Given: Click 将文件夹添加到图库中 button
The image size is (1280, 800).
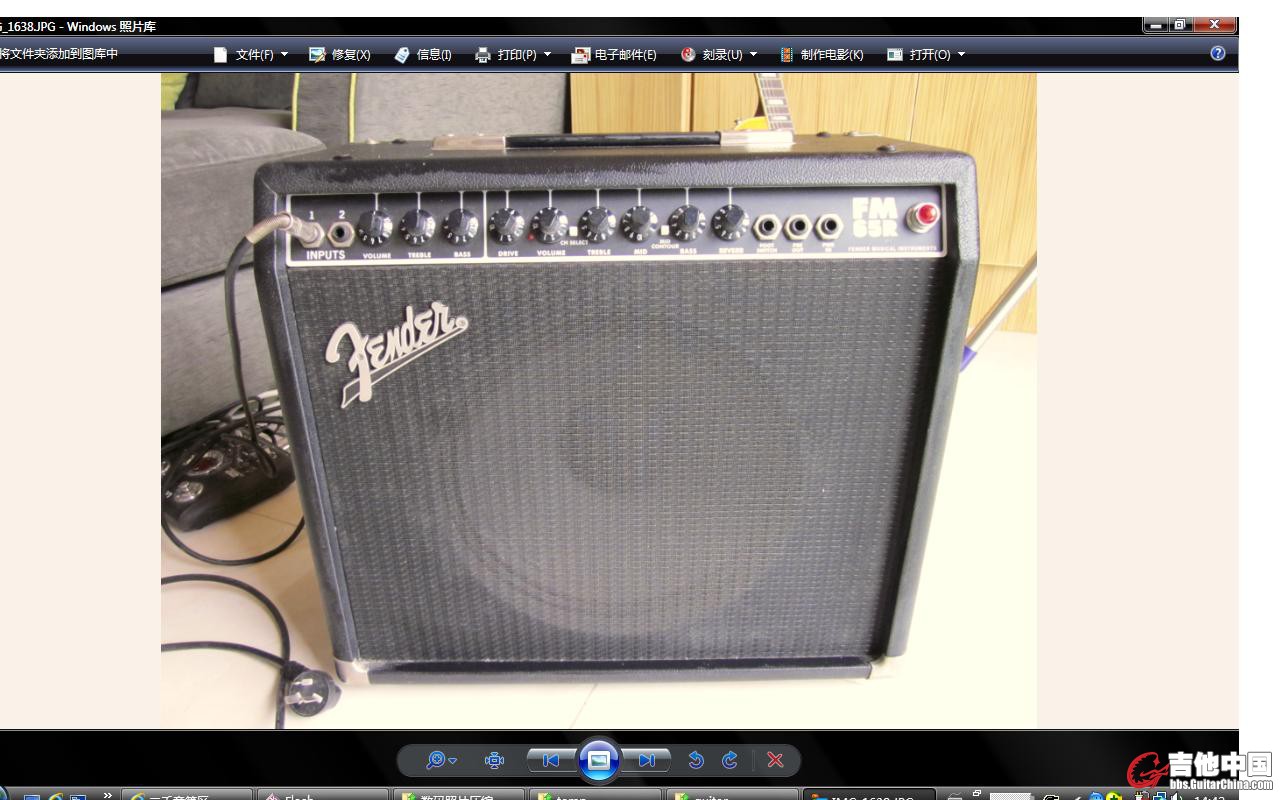Looking at the screenshot, I should (59, 54).
